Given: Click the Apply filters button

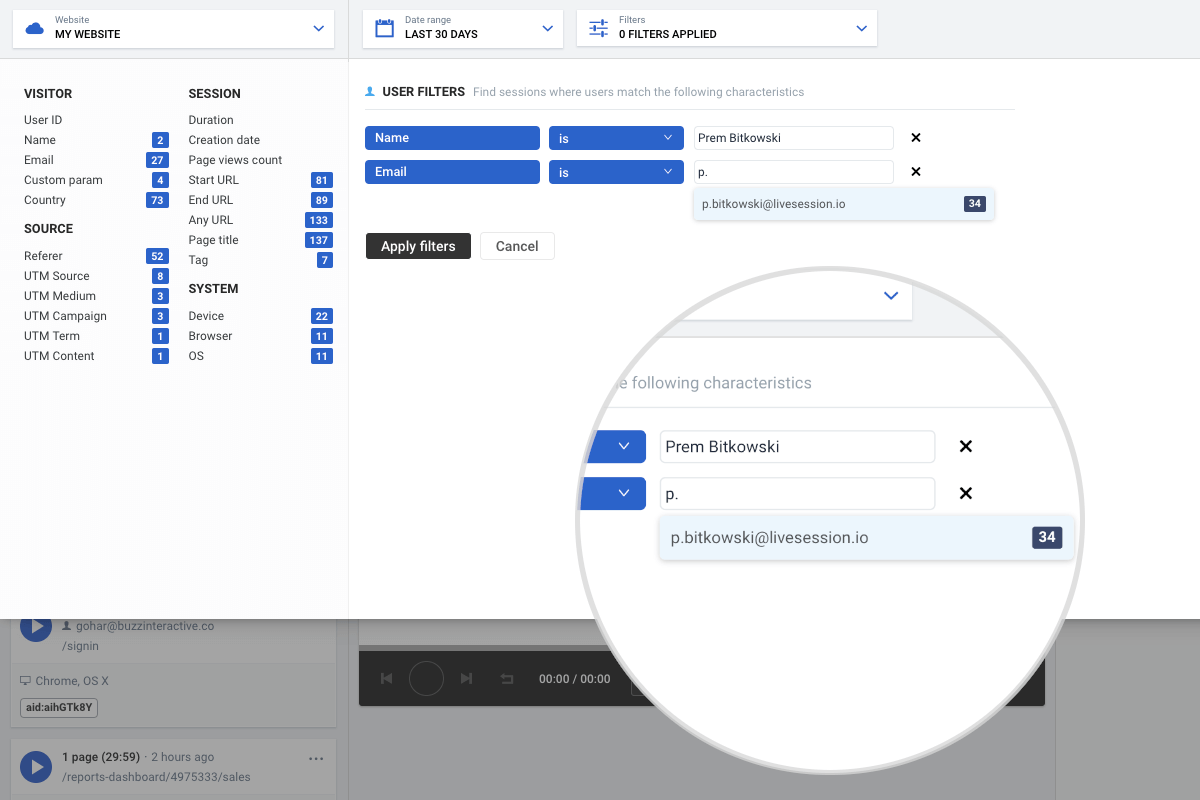Looking at the screenshot, I should (x=418, y=246).
